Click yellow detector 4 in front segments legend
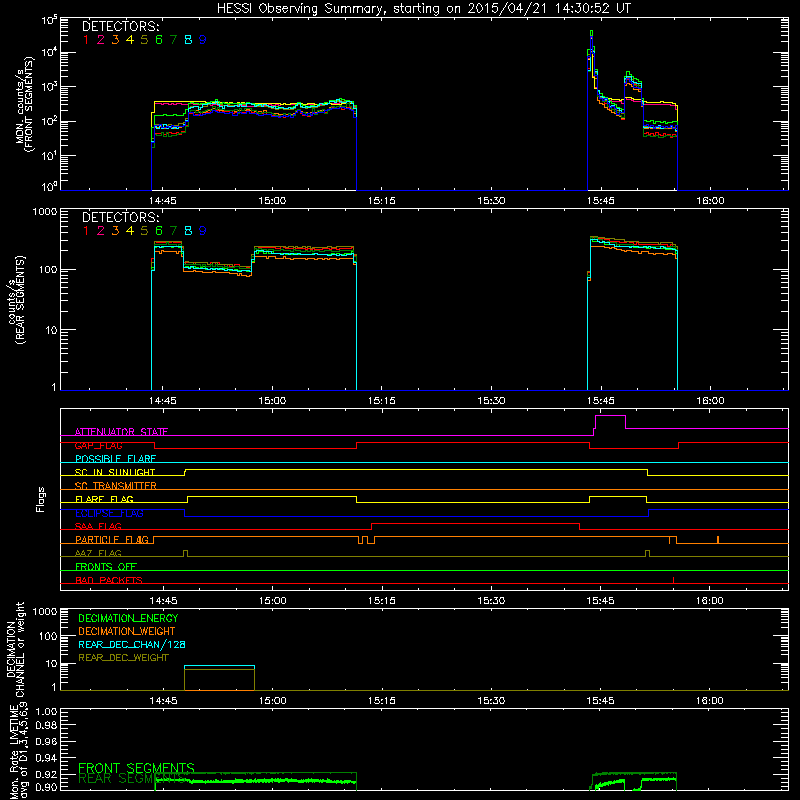The width and height of the screenshot is (800, 800). point(130,40)
